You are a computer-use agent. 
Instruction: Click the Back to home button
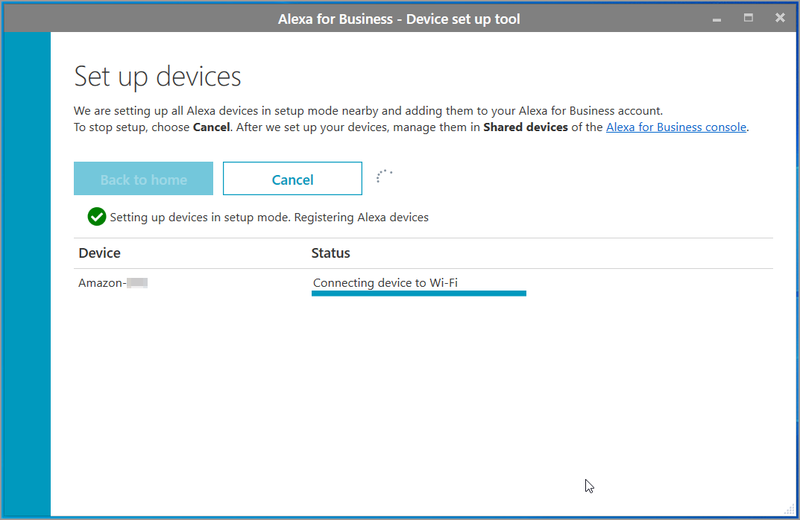(143, 179)
